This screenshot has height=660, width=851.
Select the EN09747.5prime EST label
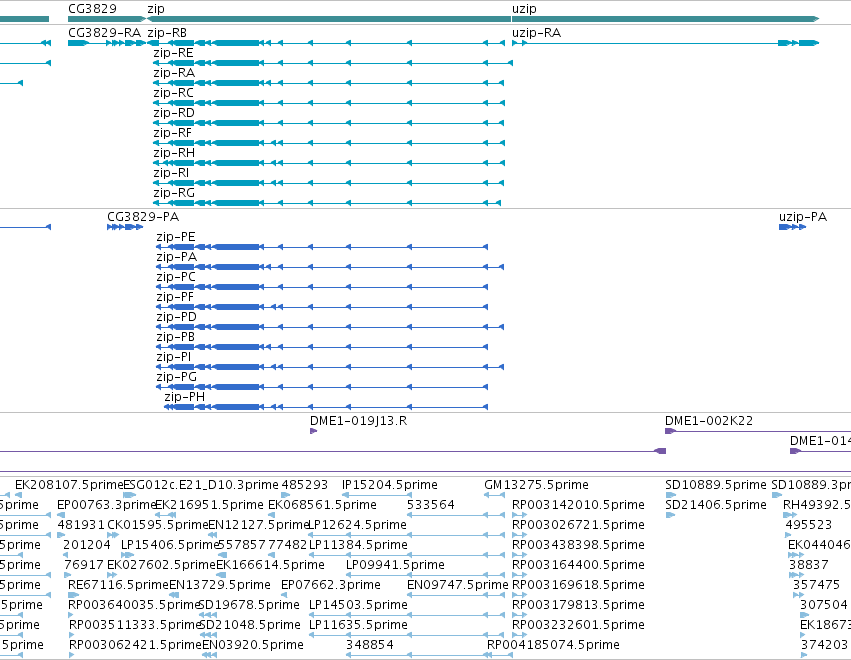click(x=458, y=585)
